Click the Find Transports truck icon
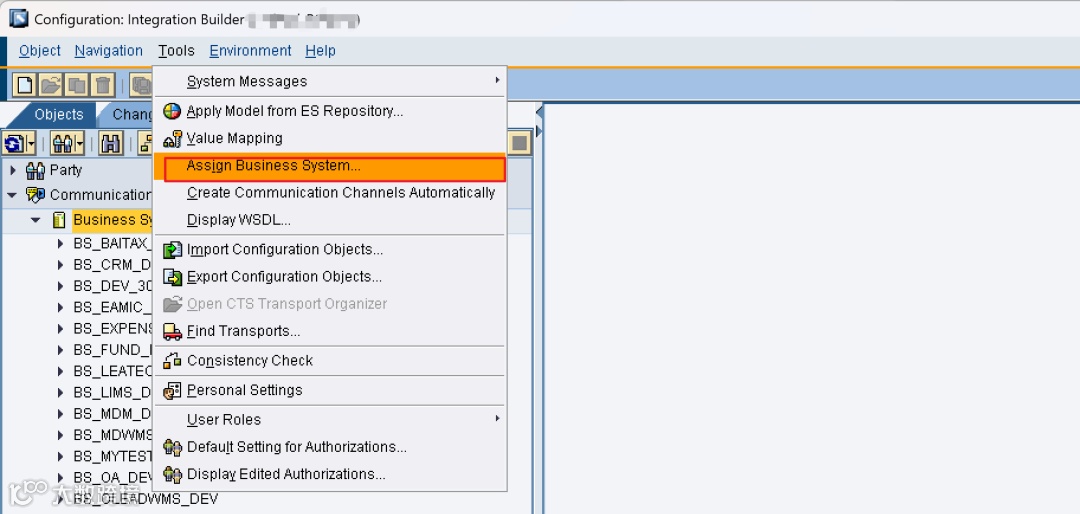 coord(172,331)
